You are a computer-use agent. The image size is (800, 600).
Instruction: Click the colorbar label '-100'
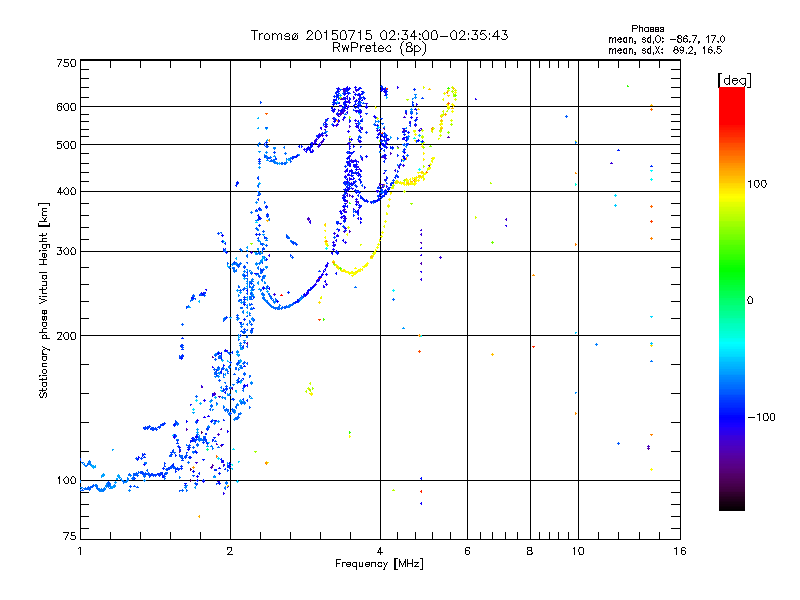click(761, 417)
